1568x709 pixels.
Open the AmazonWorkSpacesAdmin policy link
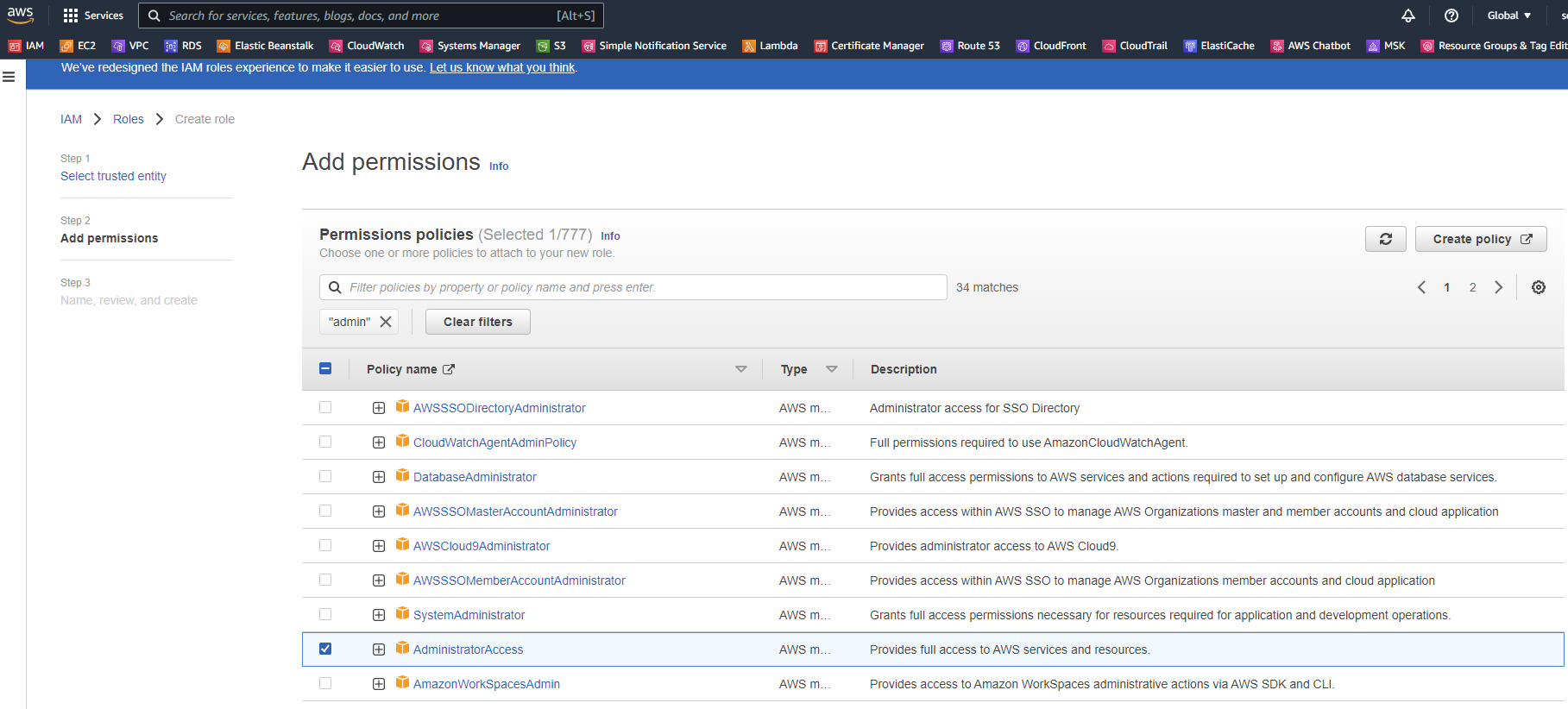pos(487,684)
